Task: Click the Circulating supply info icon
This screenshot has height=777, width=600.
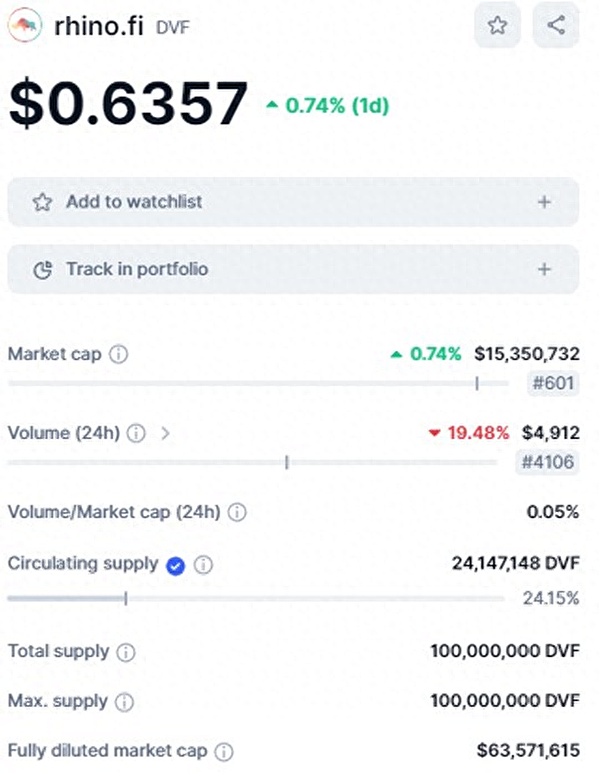Action: click(203, 565)
